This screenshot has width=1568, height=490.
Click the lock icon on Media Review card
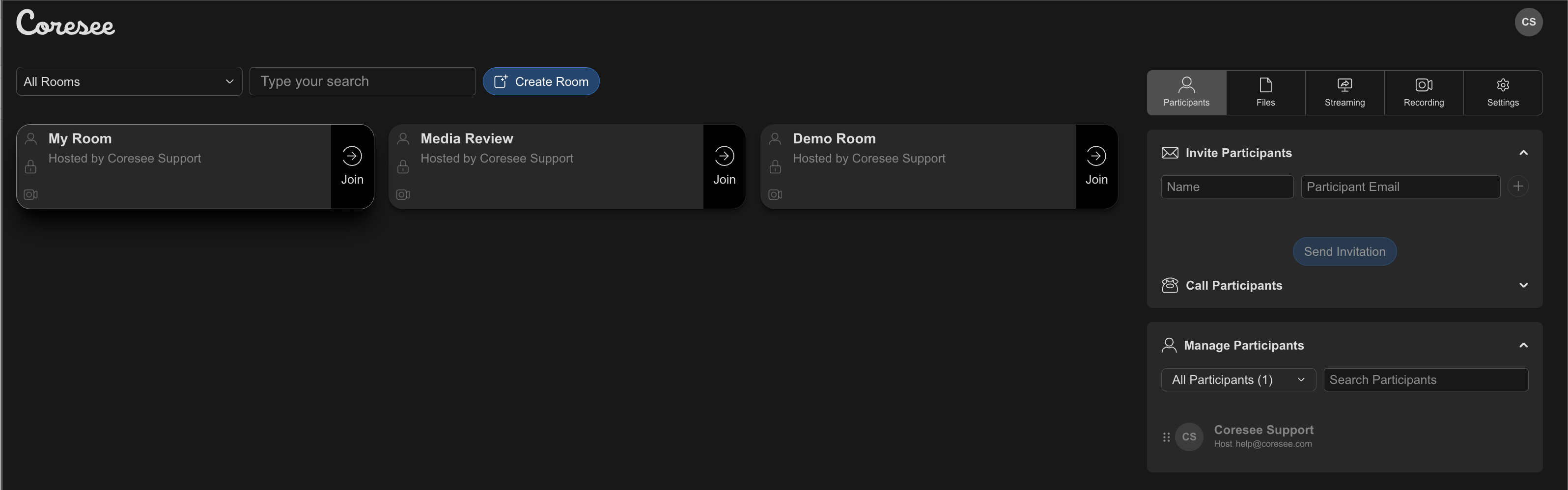[403, 166]
